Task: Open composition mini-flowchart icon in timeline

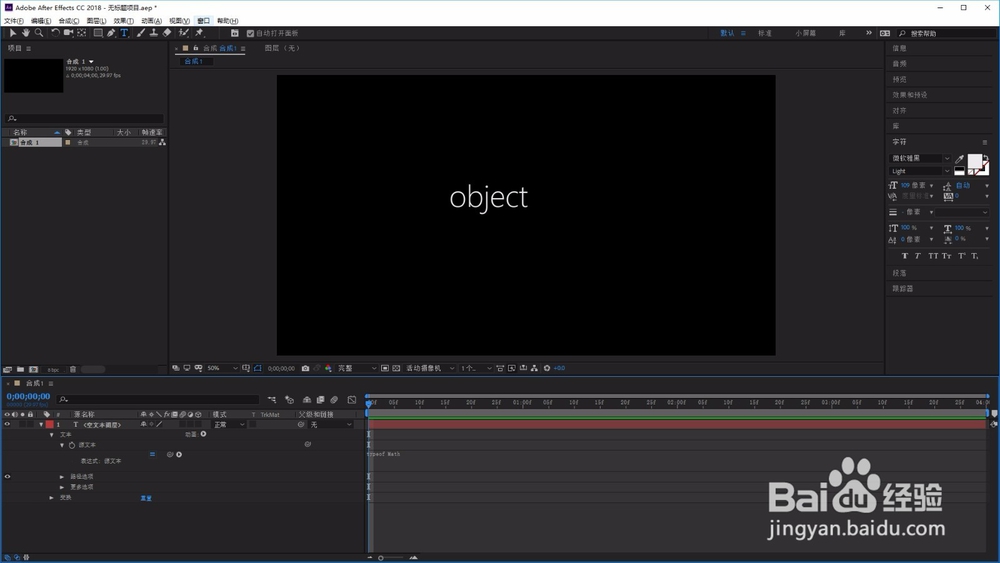Action: 272,399
